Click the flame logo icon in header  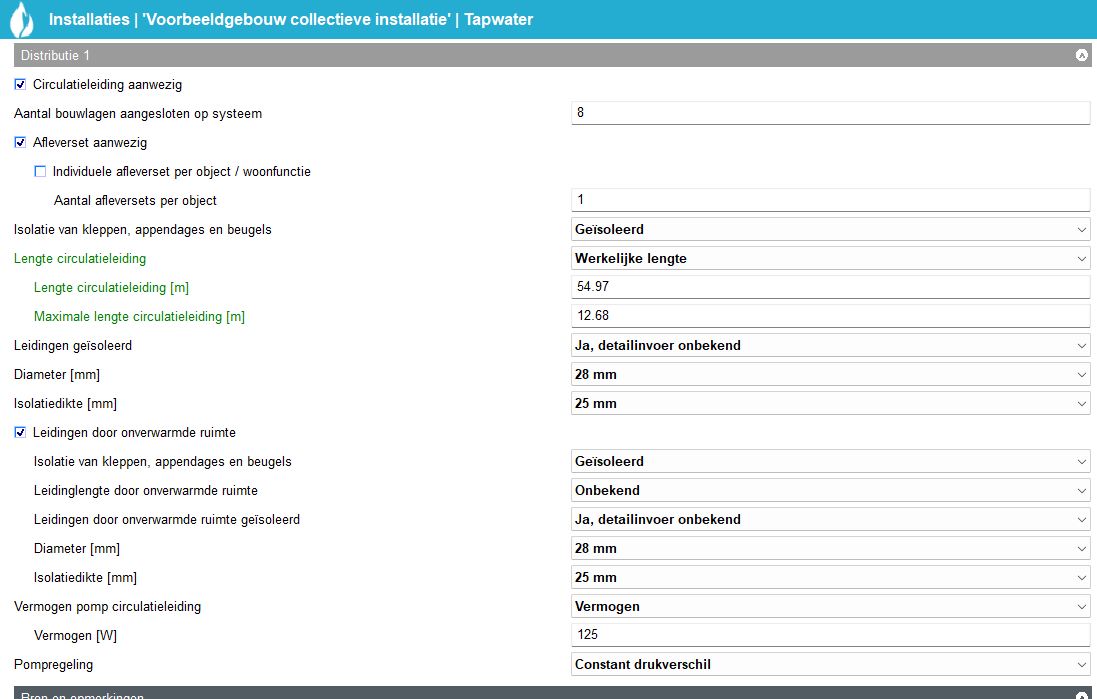[21, 19]
